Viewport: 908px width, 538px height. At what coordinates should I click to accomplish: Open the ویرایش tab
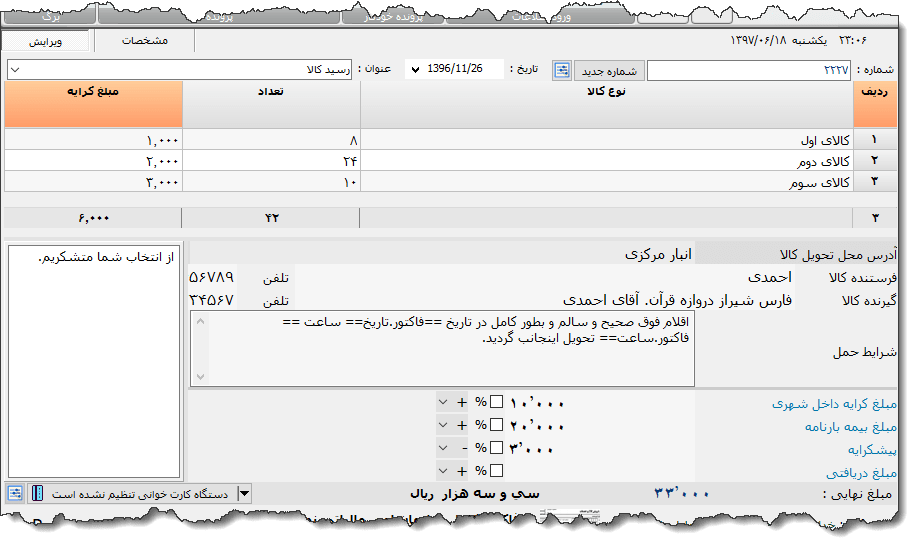coord(45,41)
